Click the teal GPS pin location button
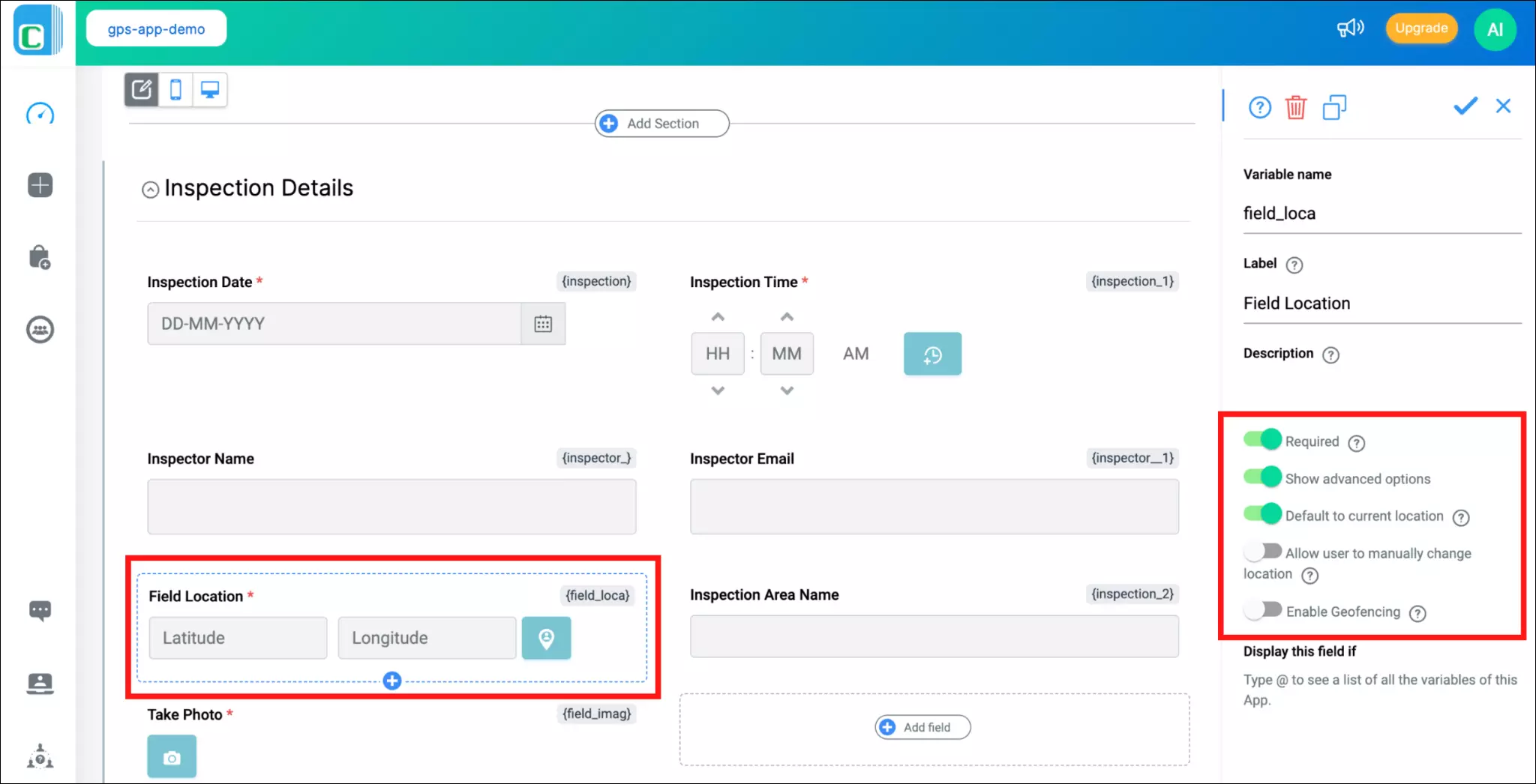The height and width of the screenshot is (784, 1536). click(546, 638)
